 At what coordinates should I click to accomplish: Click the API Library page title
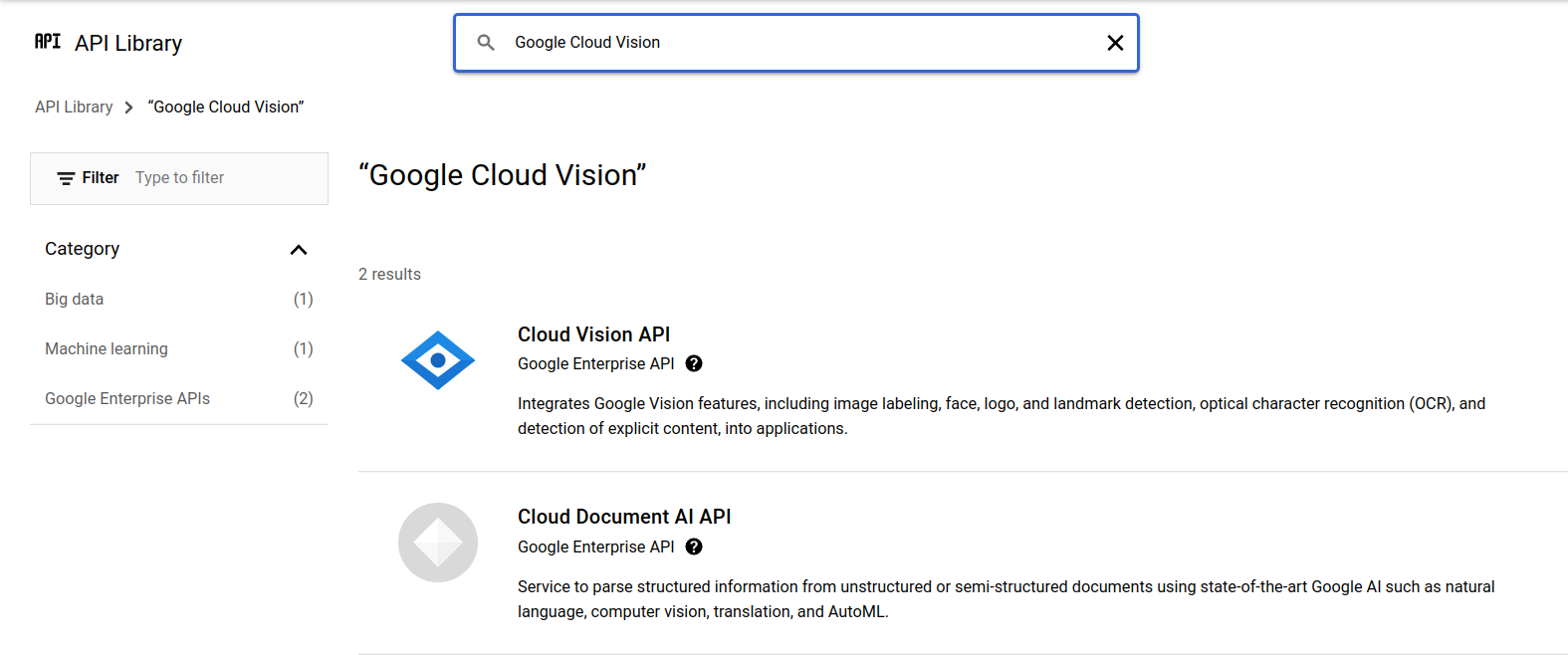click(x=128, y=43)
